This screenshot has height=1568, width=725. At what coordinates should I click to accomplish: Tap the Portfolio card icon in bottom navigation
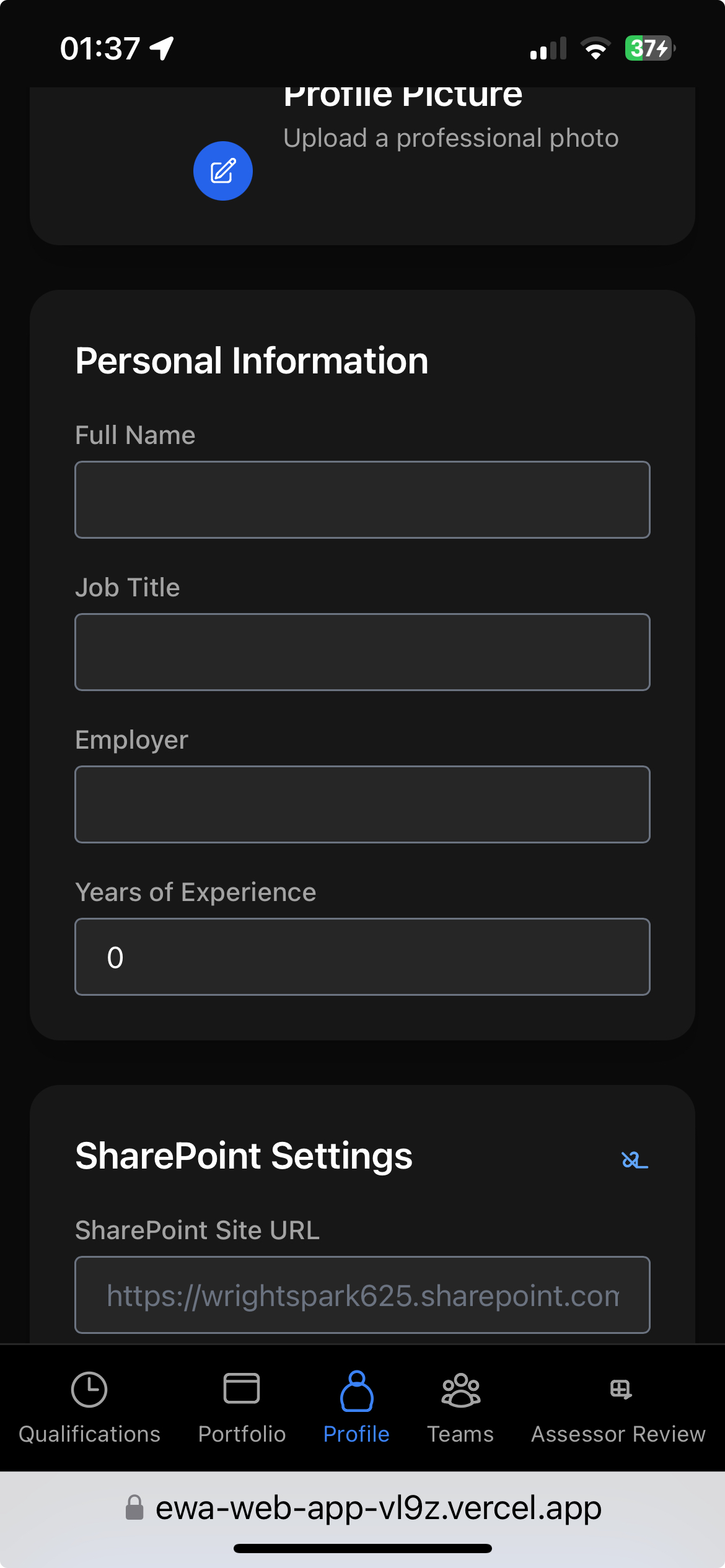coord(242,1389)
